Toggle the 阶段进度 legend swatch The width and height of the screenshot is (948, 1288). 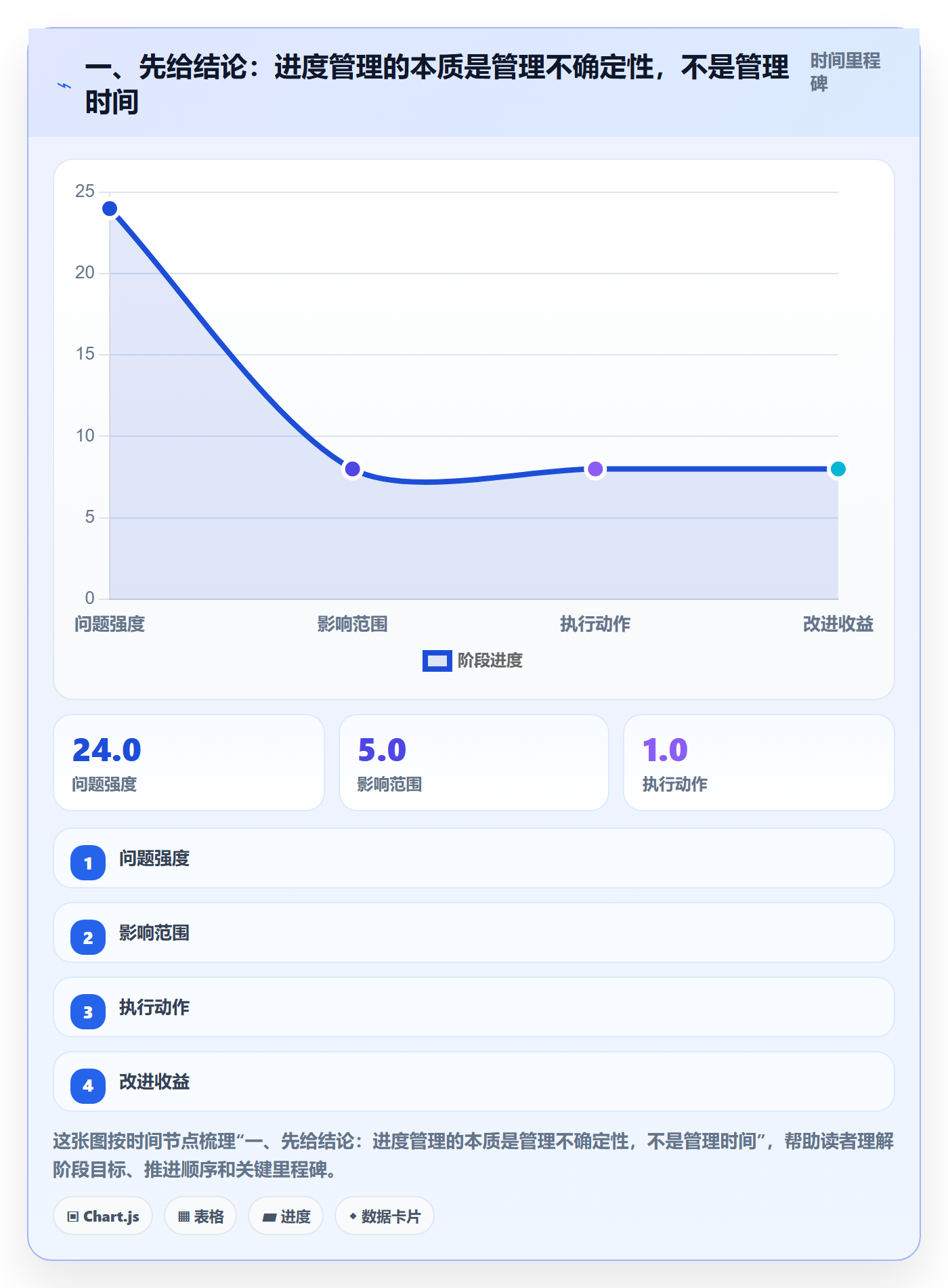[437, 661]
